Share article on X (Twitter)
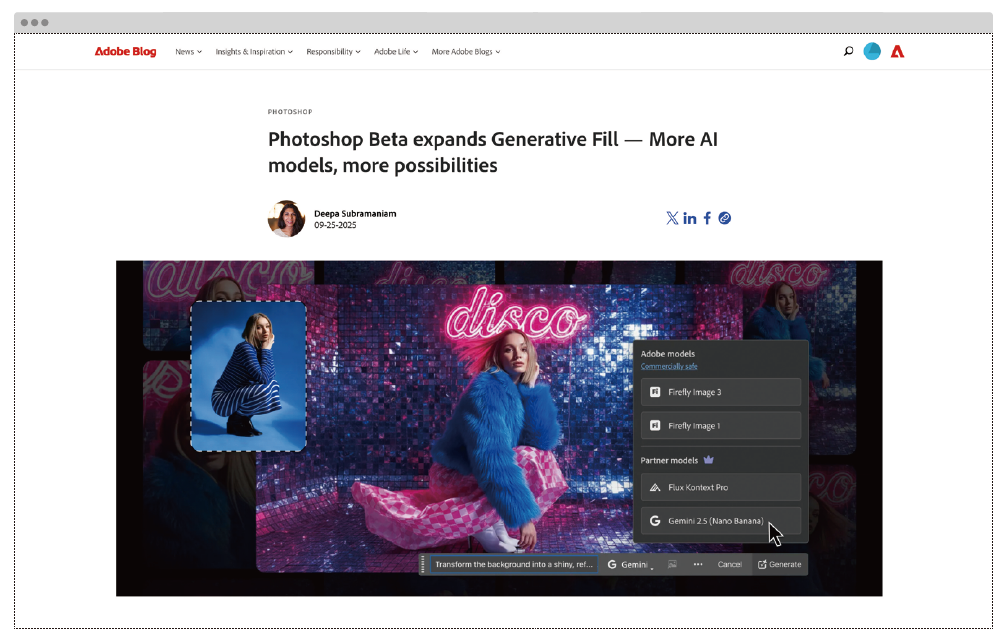The width and height of the screenshot is (1006, 638). pyautogui.click(x=672, y=218)
